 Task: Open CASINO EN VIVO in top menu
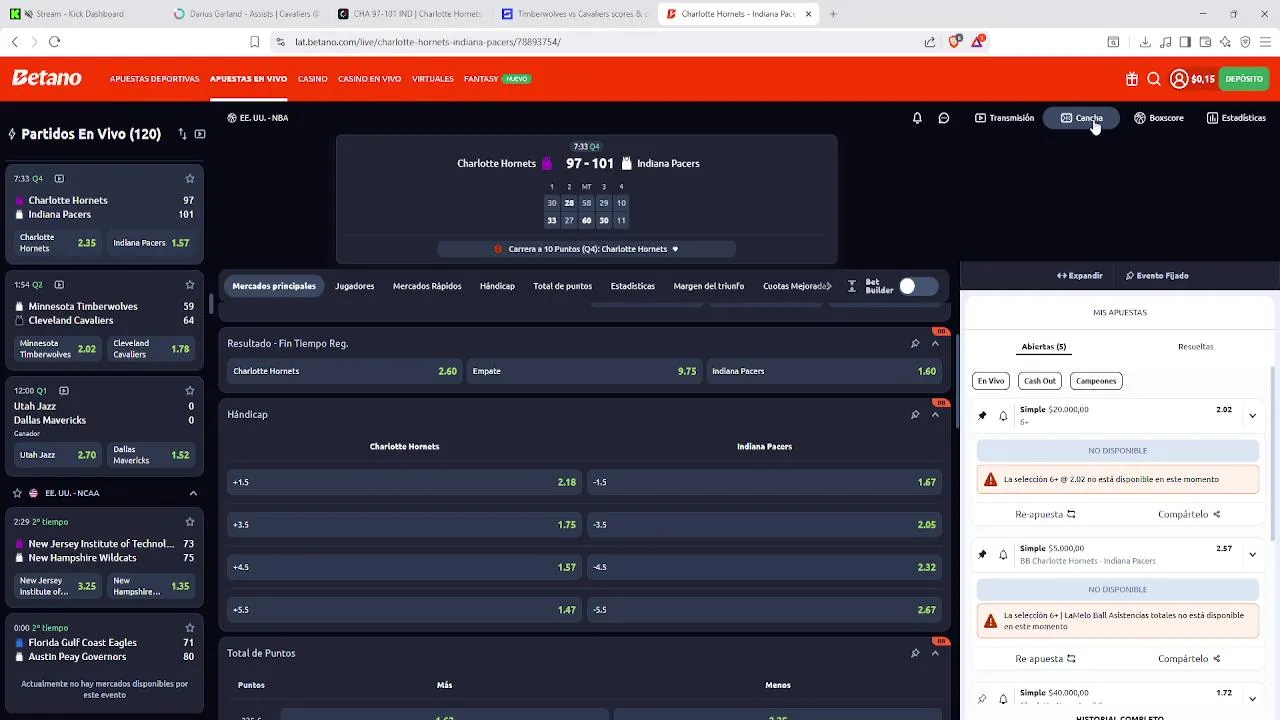coord(369,79)
